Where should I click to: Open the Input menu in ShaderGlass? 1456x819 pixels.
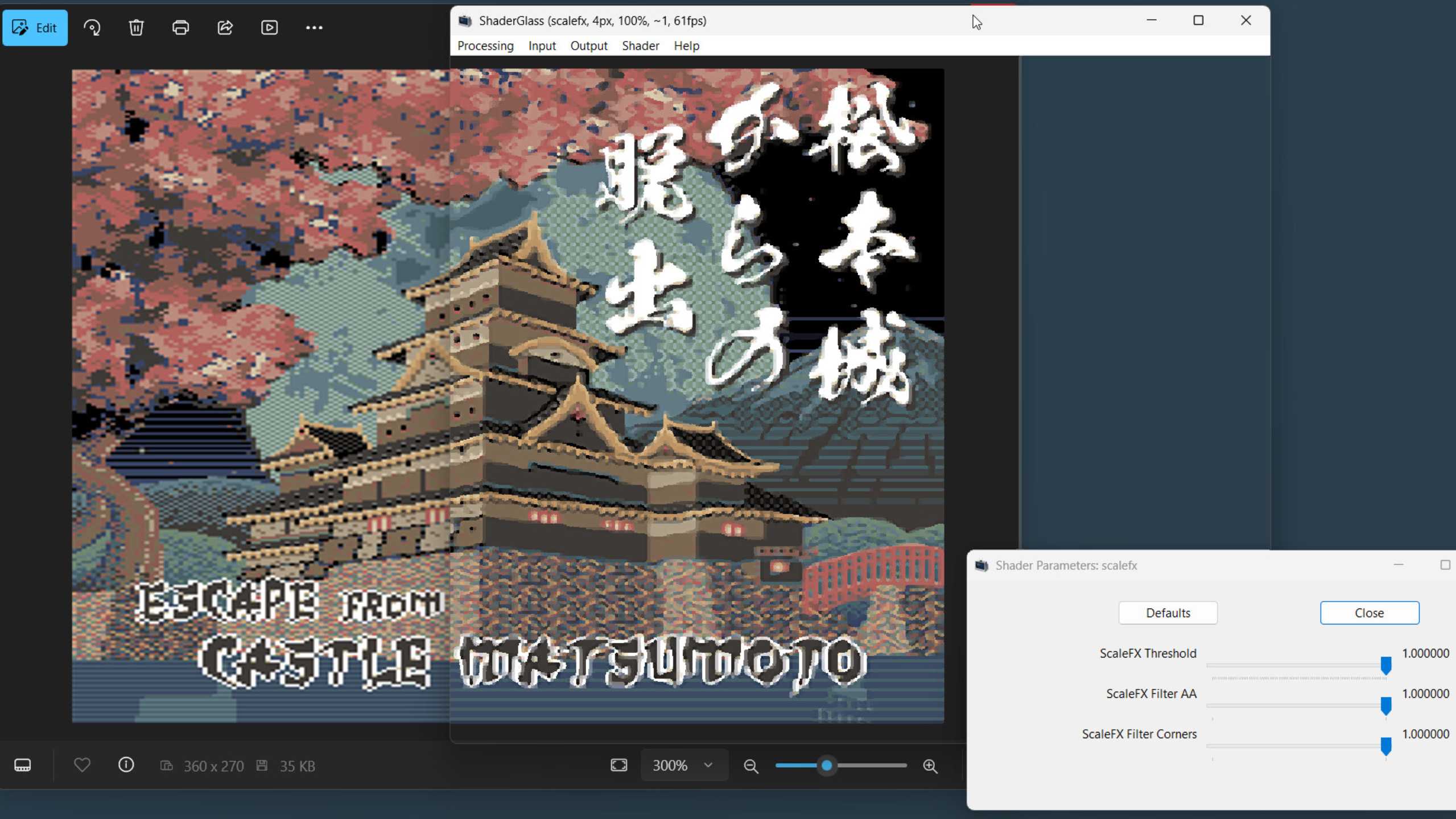tap(542, 45)
